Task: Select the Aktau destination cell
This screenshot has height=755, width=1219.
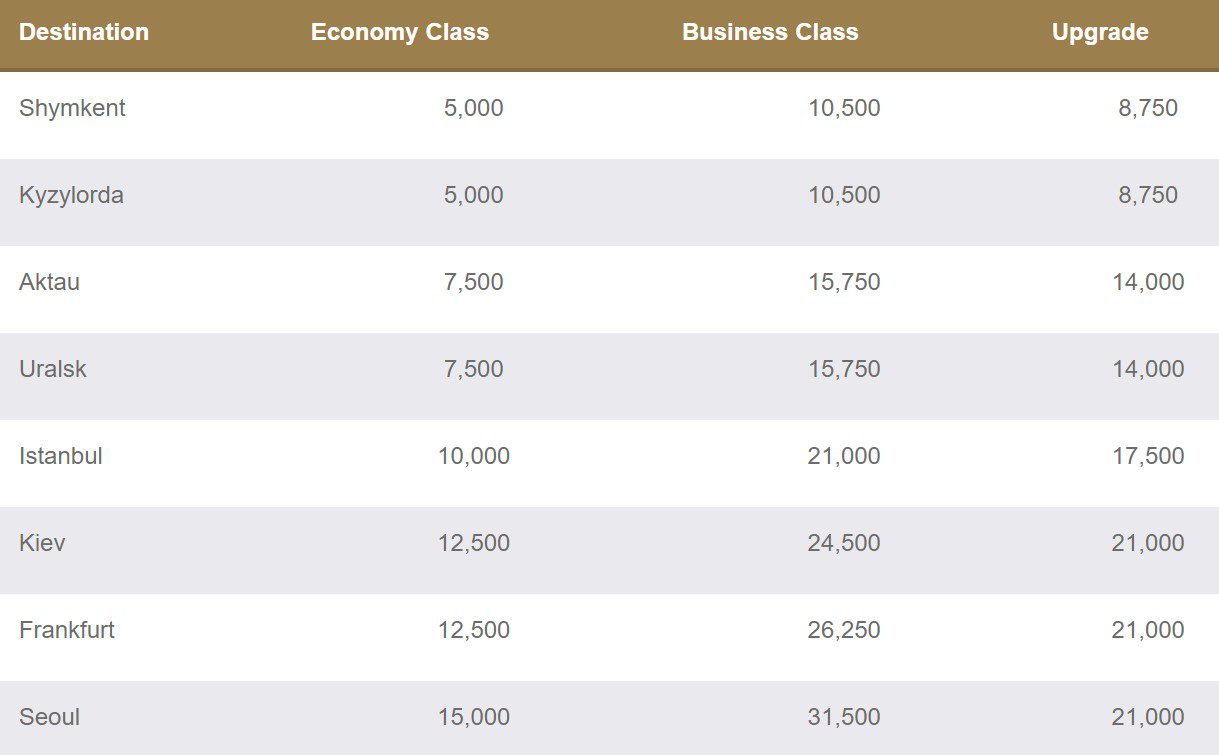Action: pyautogui.click(x=49, y=282)
